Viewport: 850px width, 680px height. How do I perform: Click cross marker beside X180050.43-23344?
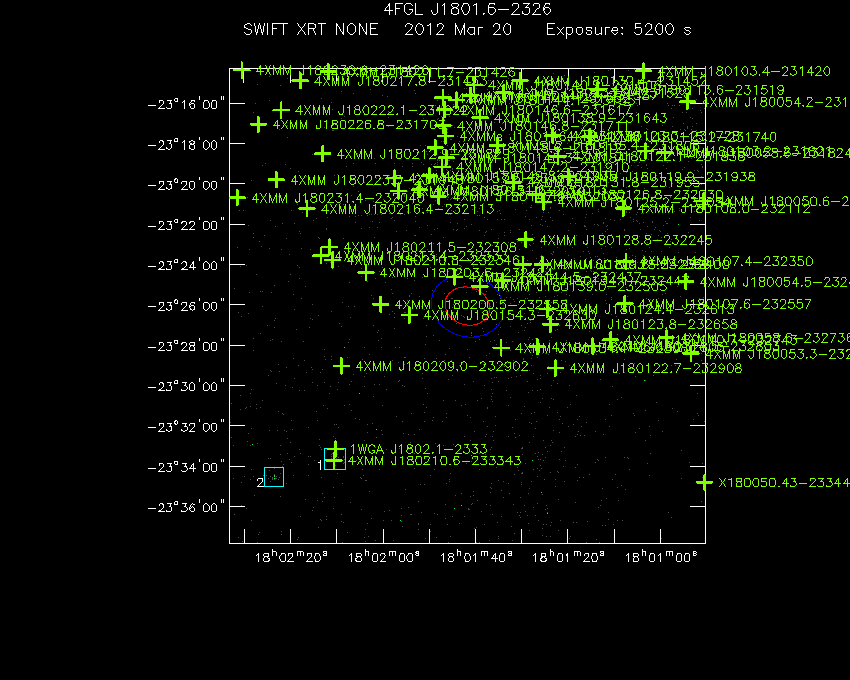(704, 482)
